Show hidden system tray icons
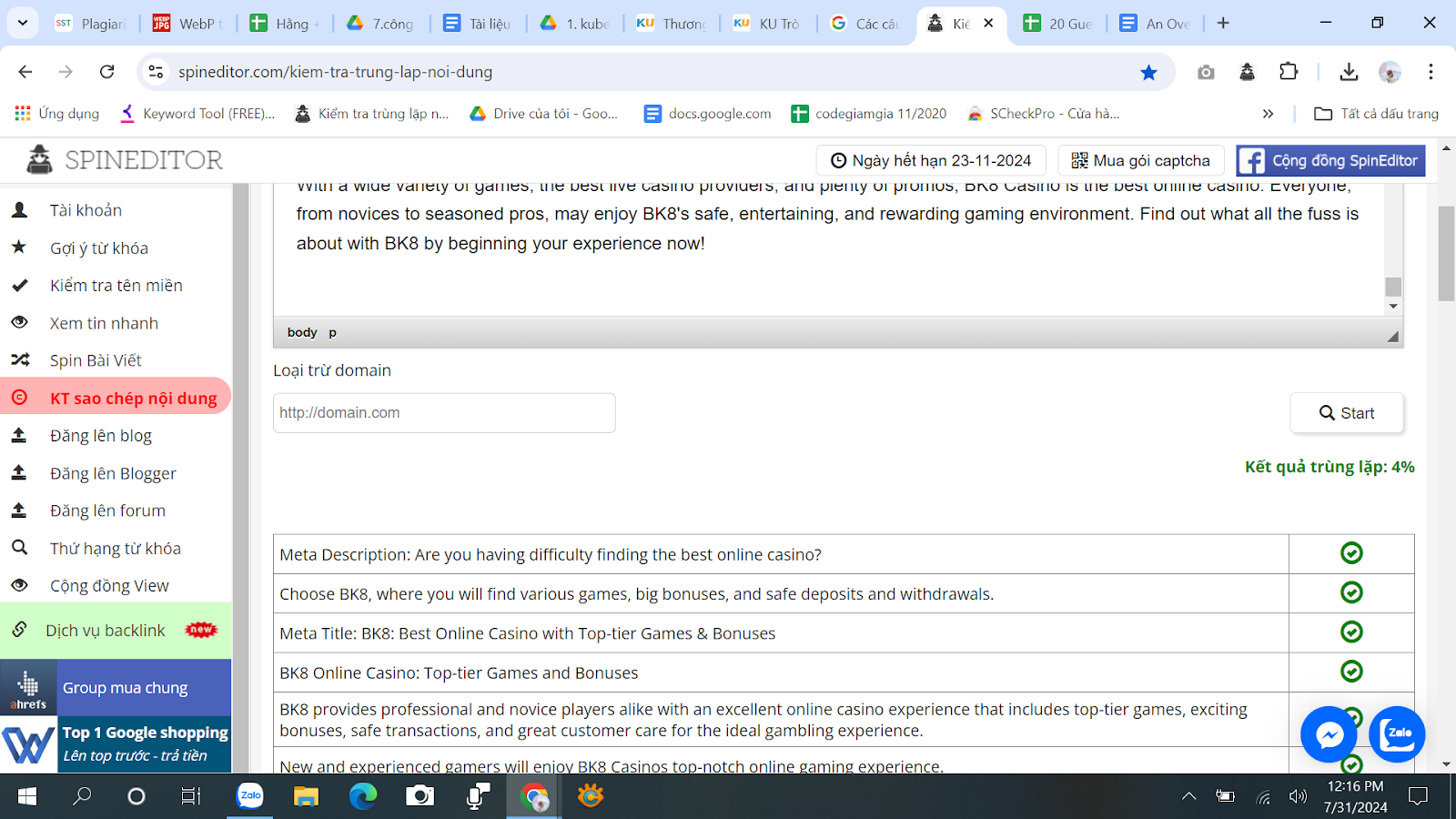The height and width of the screenshot is (819, 1456). [1188, 796]
